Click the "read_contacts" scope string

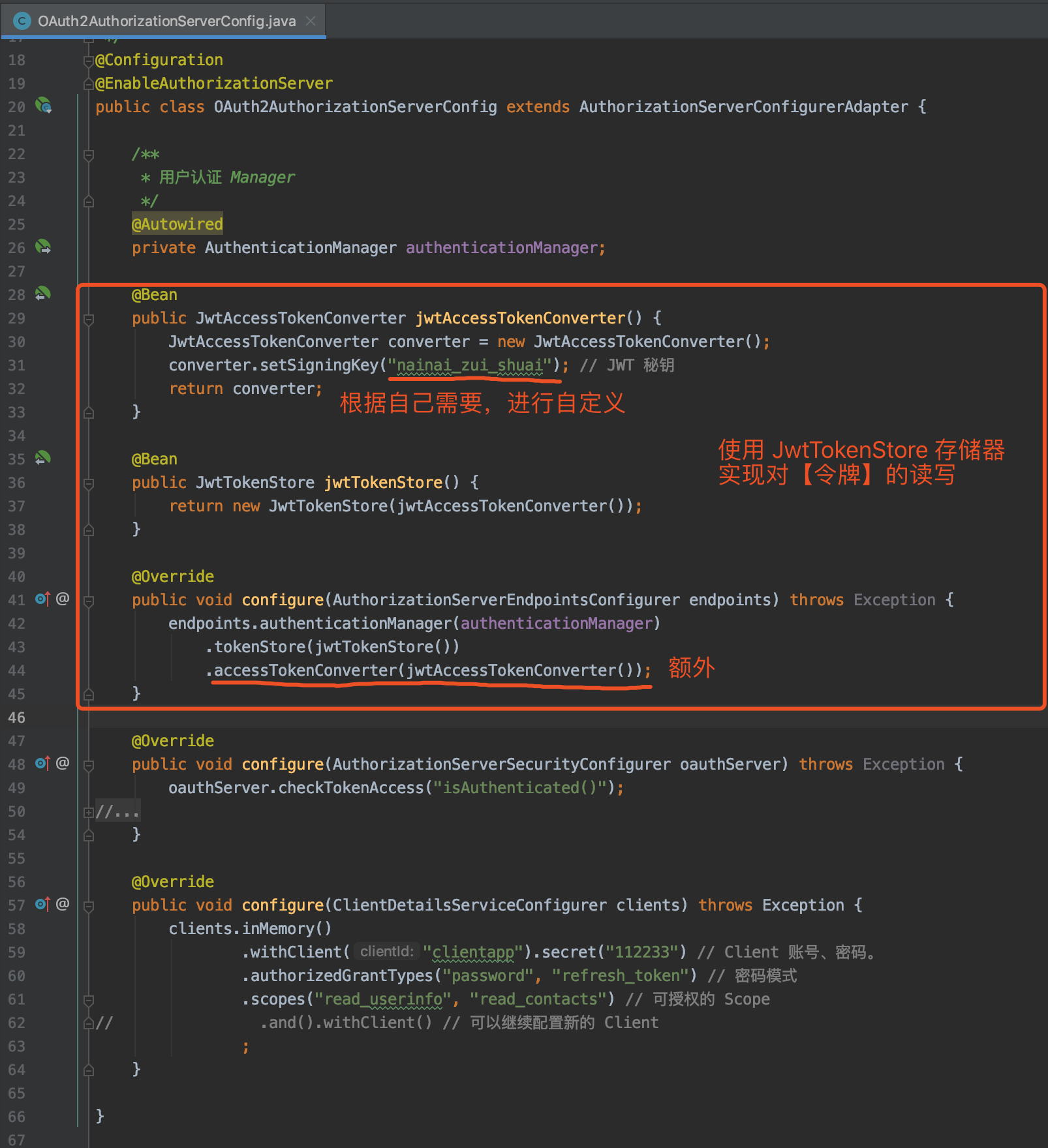click(538, 999)
